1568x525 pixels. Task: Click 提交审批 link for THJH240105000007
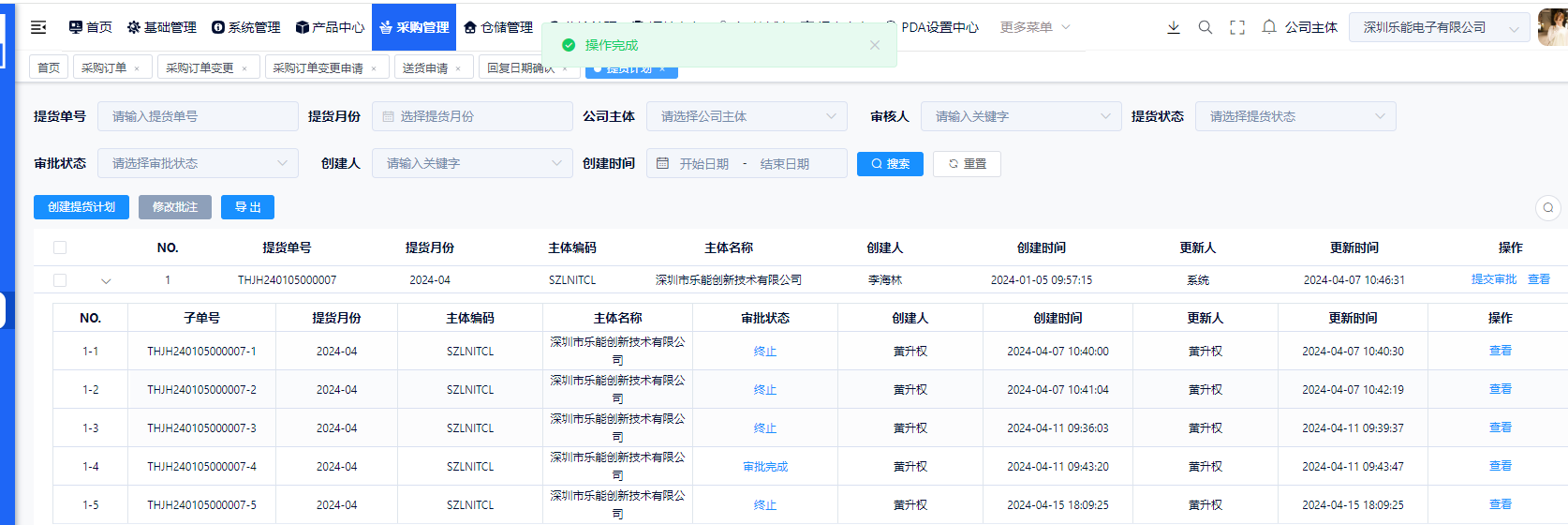(x=1494, y=279)
